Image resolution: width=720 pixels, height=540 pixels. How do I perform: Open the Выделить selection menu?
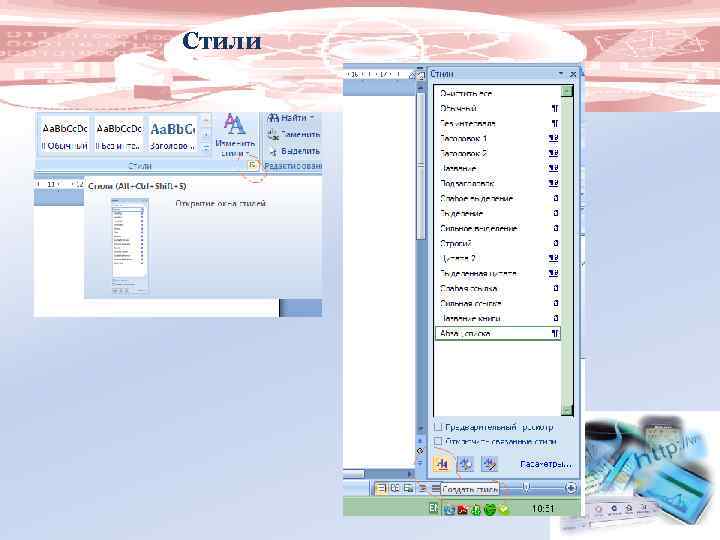(295, 151)
